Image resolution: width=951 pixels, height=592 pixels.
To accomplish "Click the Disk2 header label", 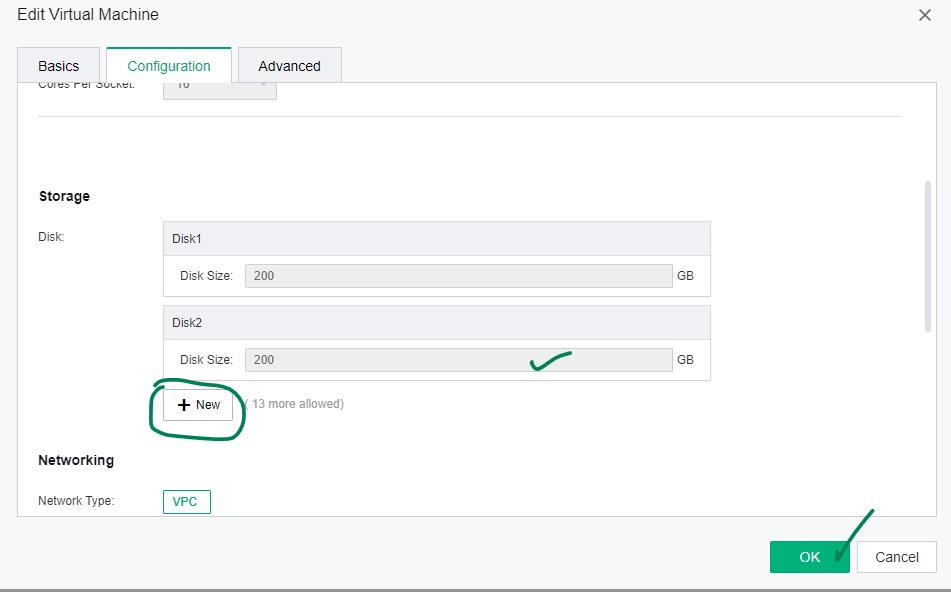I will (x=187, y=323).
